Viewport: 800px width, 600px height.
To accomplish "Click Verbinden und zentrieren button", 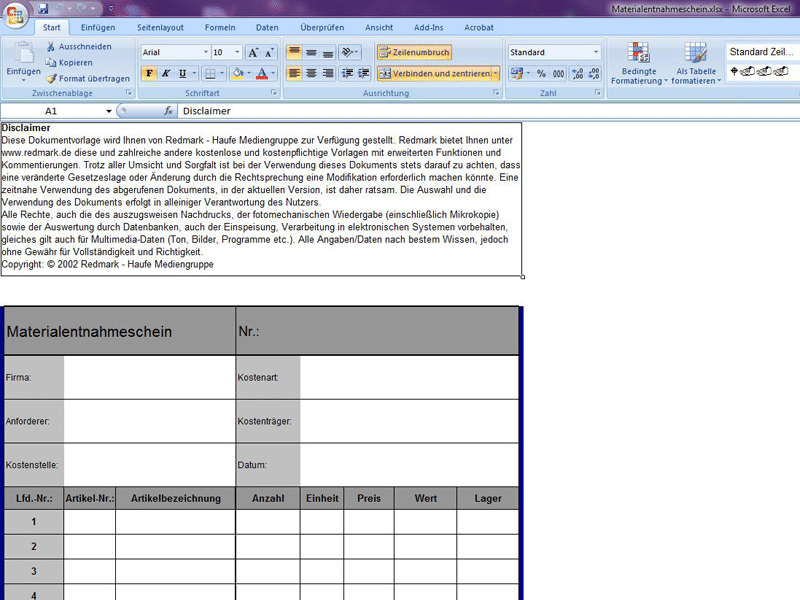I will (x=435, y=73).
